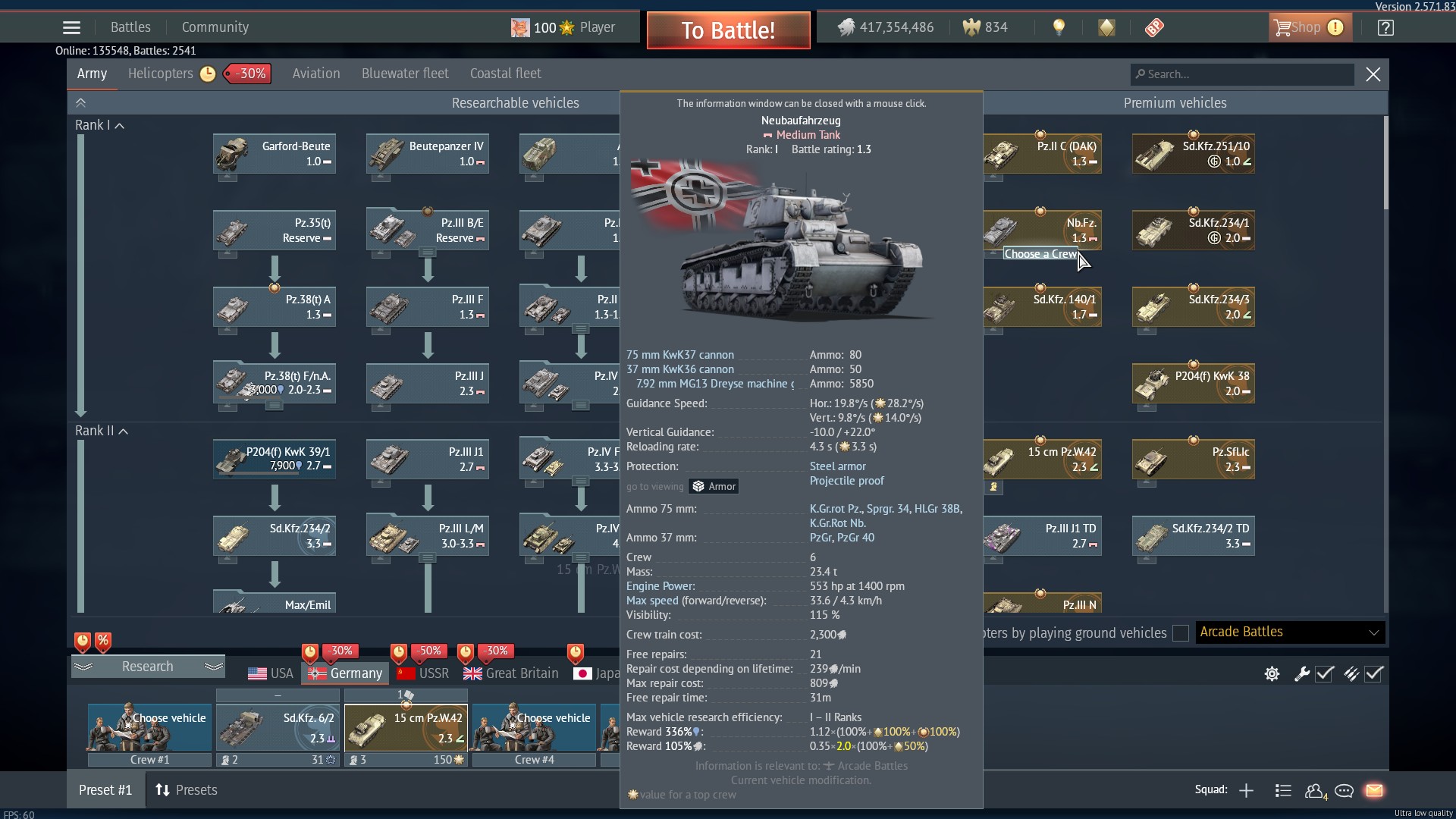Open the hints lightbulb icon

tap(1059, 27)
